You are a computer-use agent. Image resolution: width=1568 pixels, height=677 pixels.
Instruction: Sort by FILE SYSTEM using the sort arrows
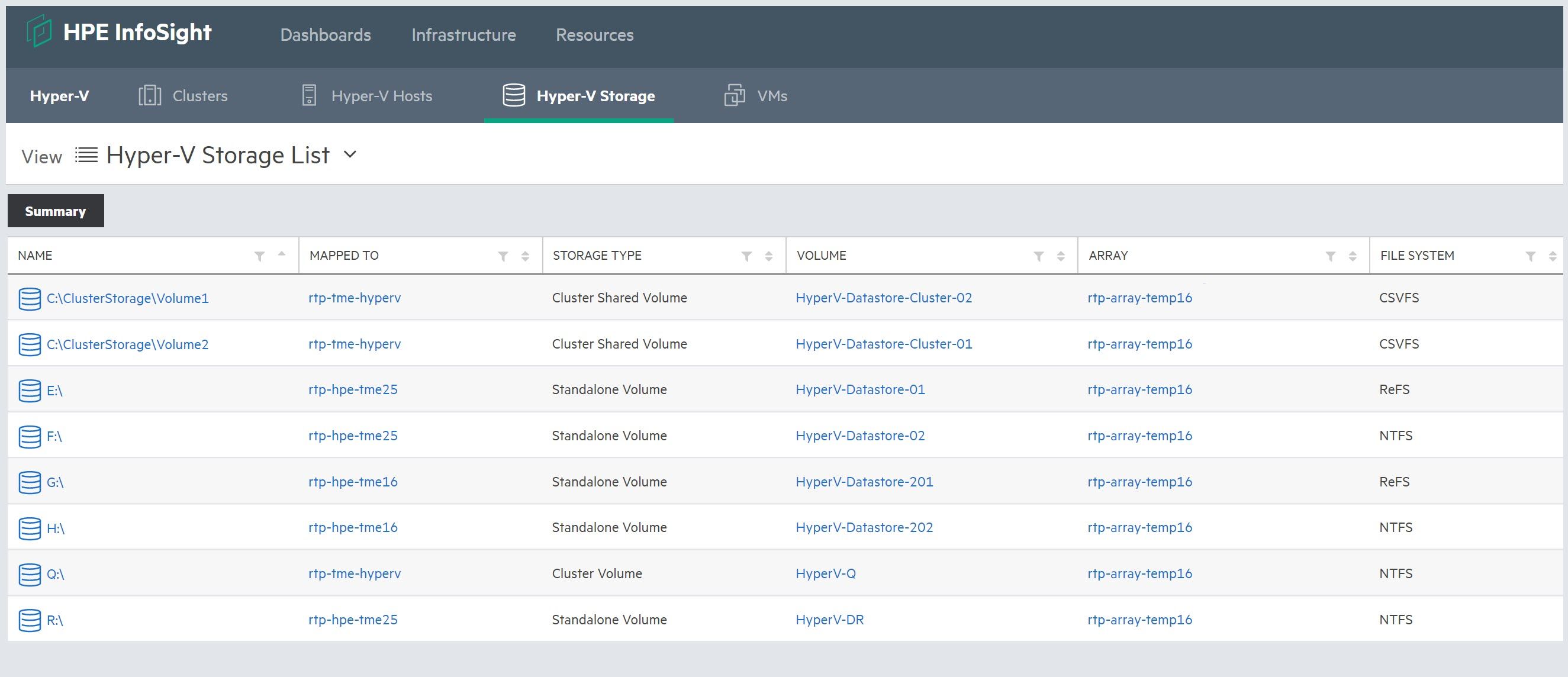1553,256
